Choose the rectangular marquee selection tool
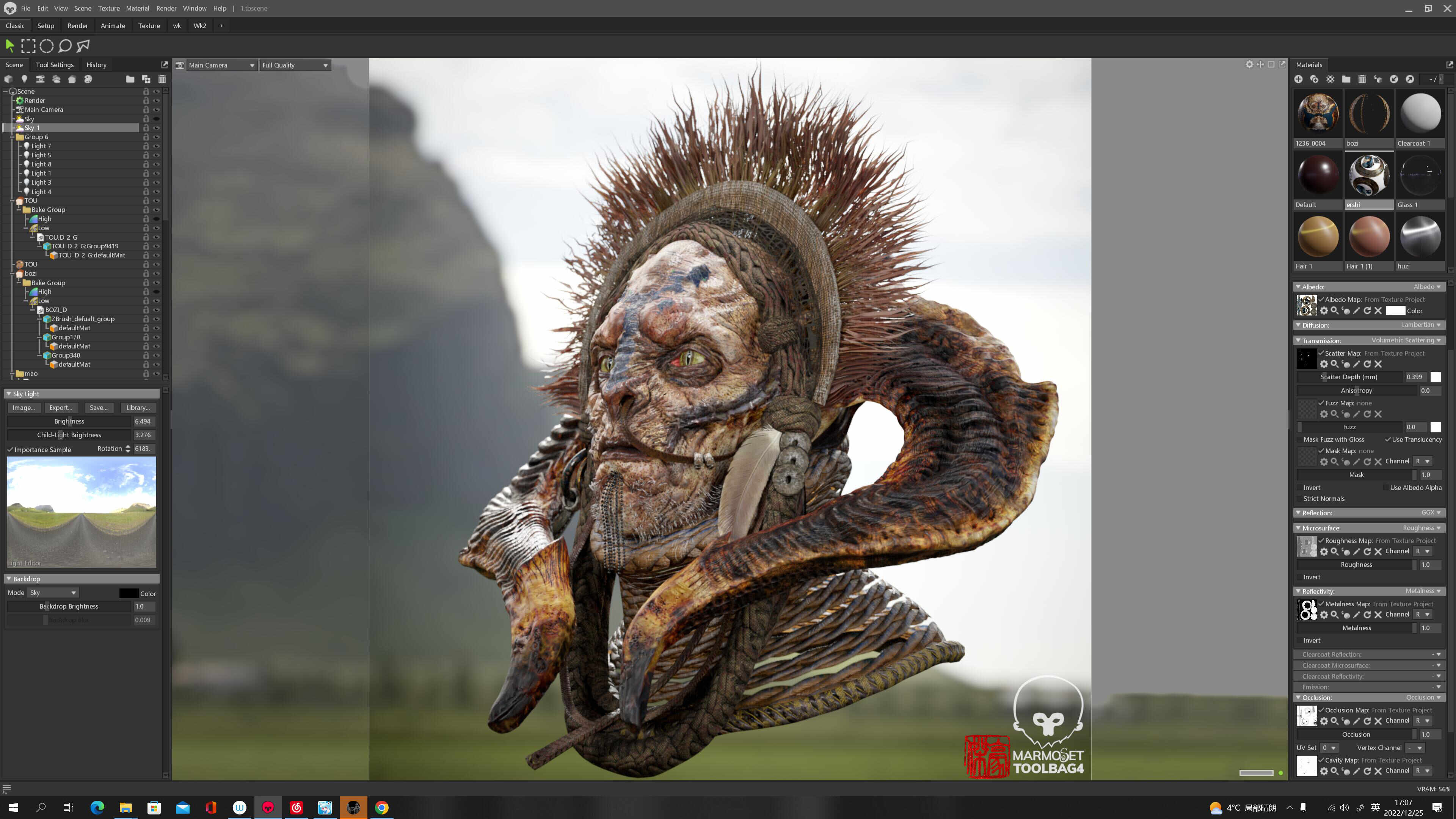The width and height of the screenshot is (1456, 819). tap(28, 46)
